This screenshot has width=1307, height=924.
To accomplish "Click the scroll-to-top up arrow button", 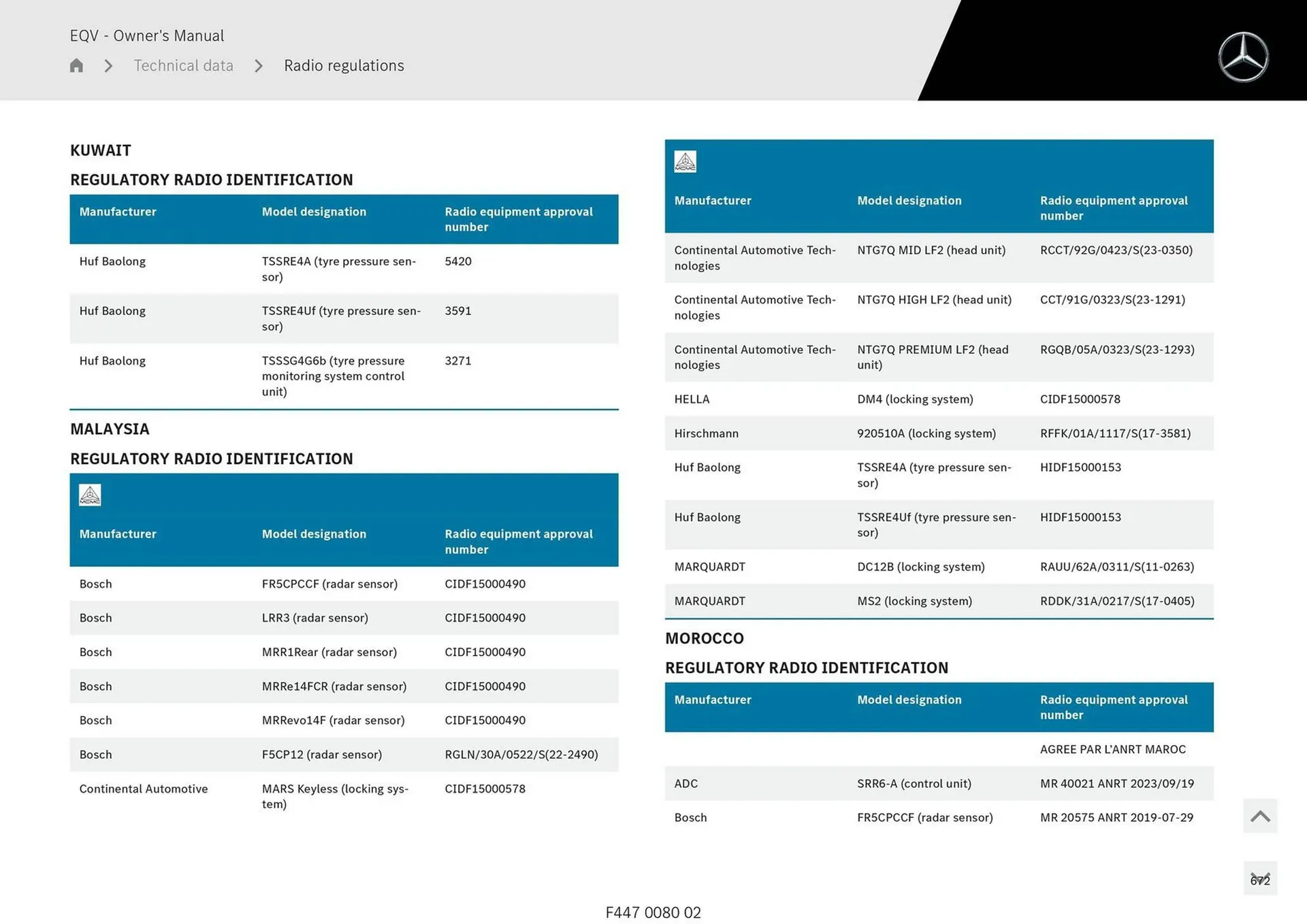I will [x=1259, y=816].
